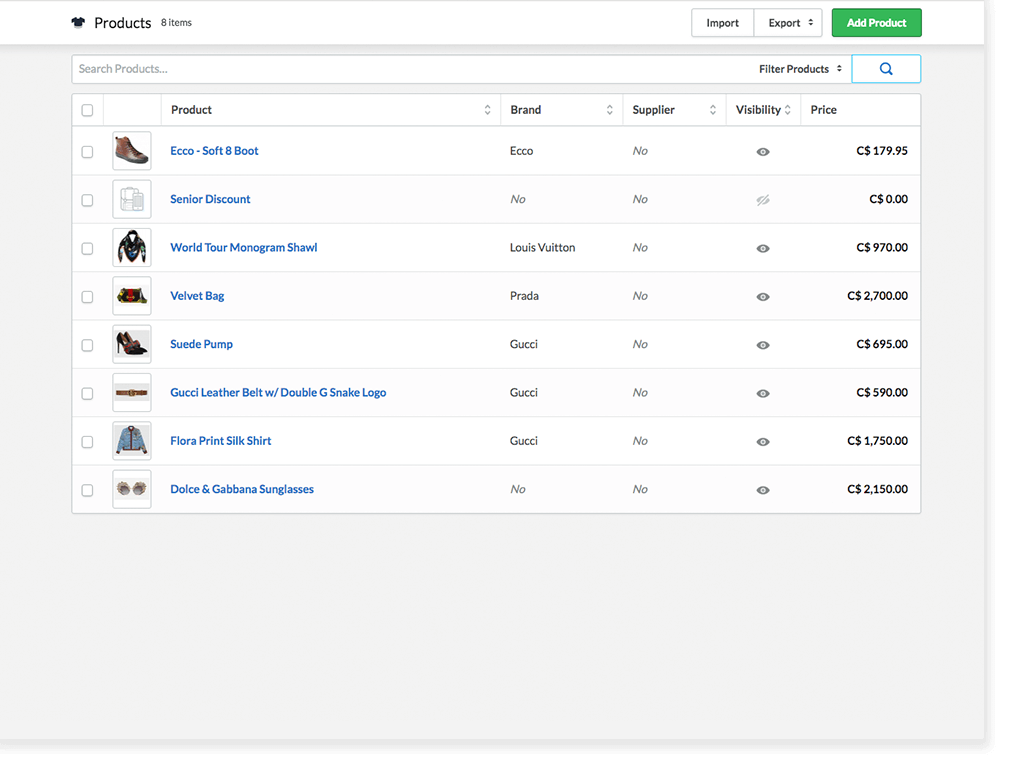Open the Senior Discount product link
Screen dimensions: 1024x768
[210, 199]
